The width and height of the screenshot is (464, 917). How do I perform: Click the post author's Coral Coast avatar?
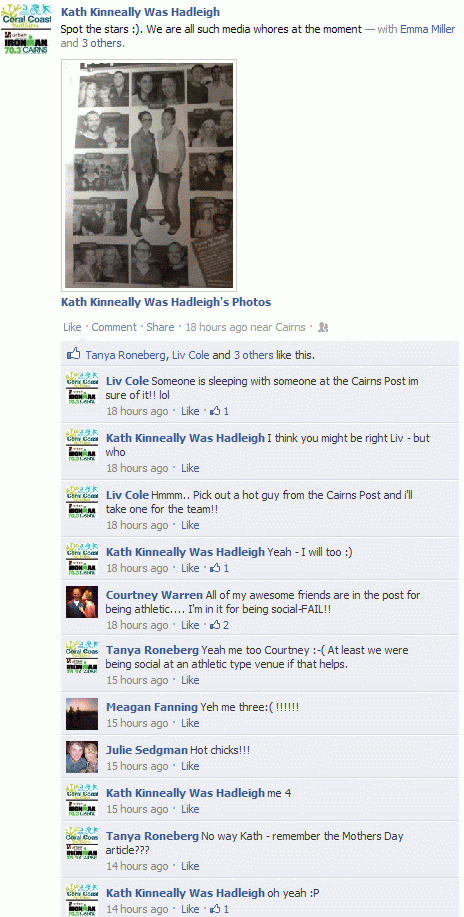(x=26, y=29)
